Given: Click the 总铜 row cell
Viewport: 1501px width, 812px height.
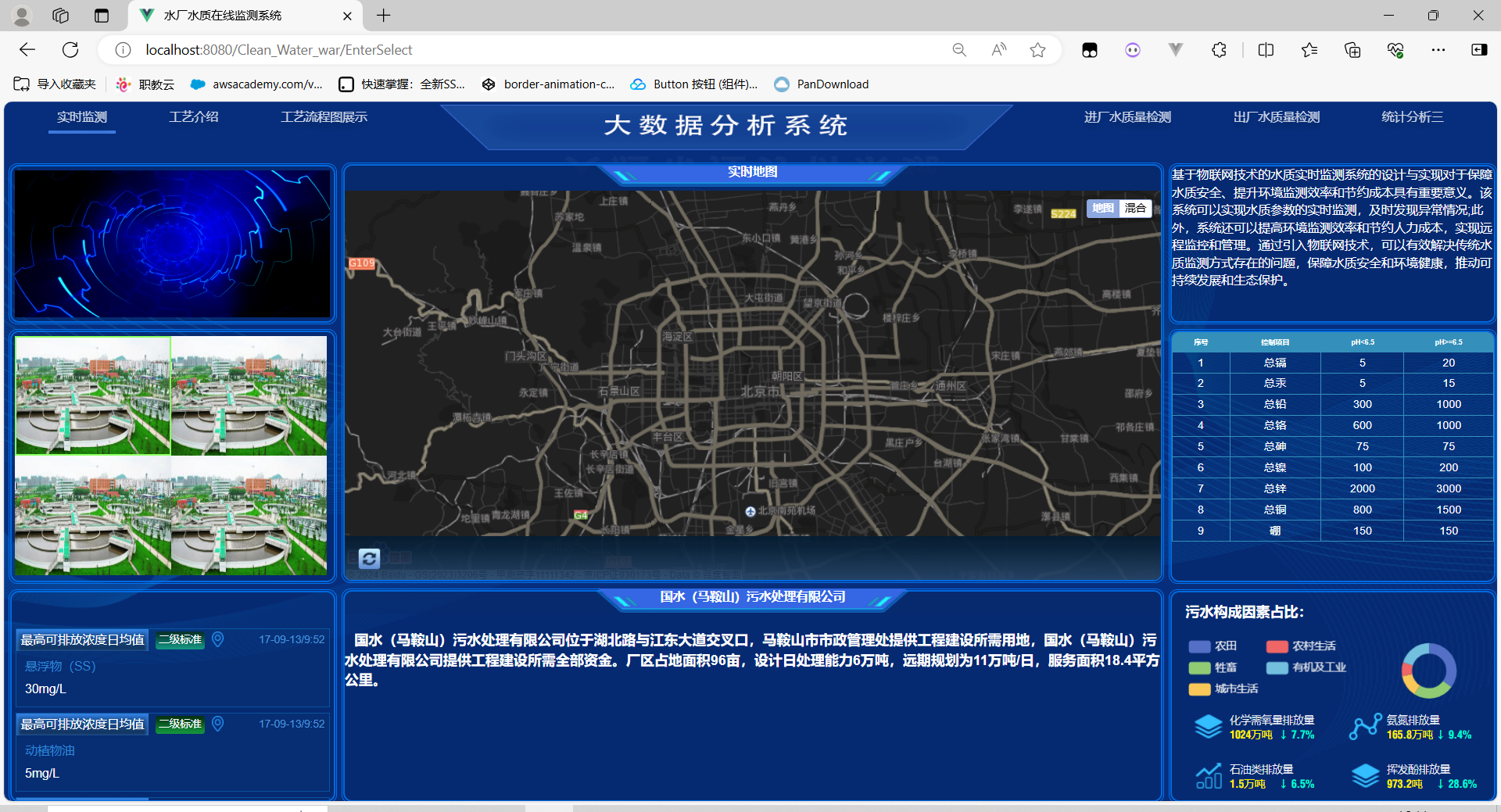Looking at the screenshot, I should pos(1275,510).
